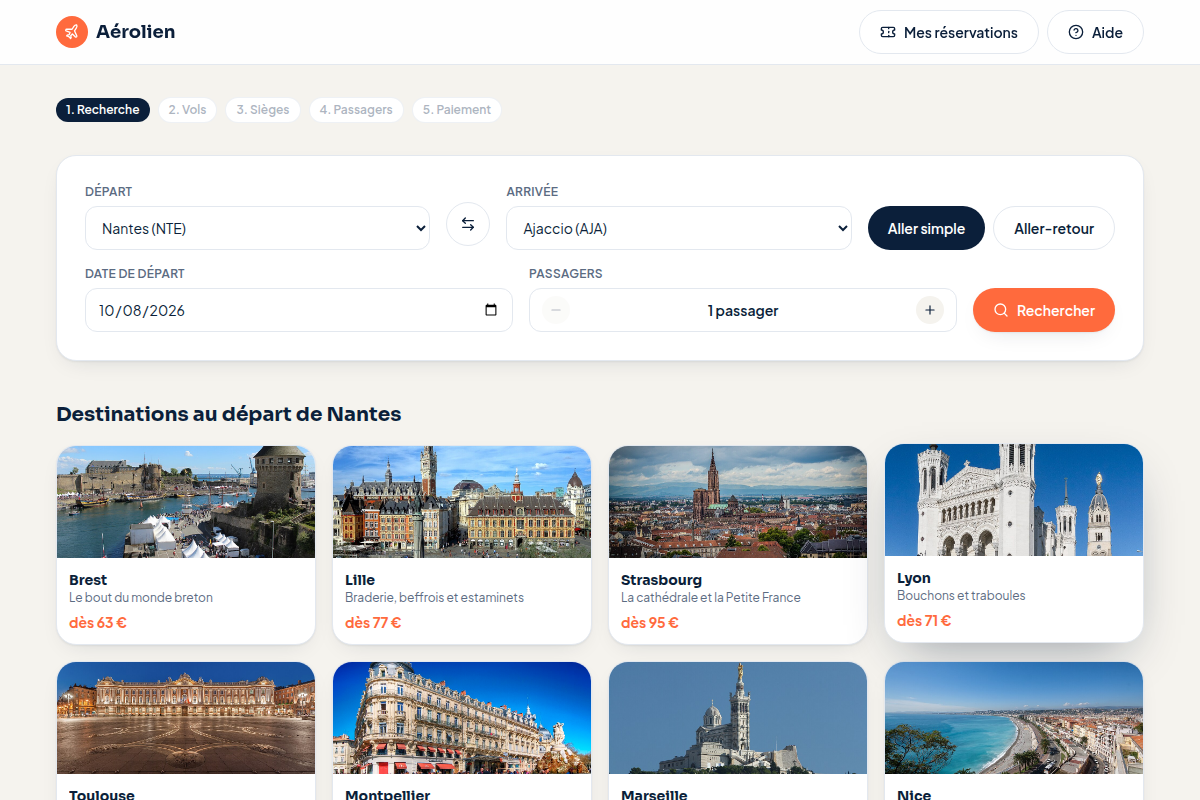Click the 'dès 95 €' Strasbourg price

coord(650,623)
